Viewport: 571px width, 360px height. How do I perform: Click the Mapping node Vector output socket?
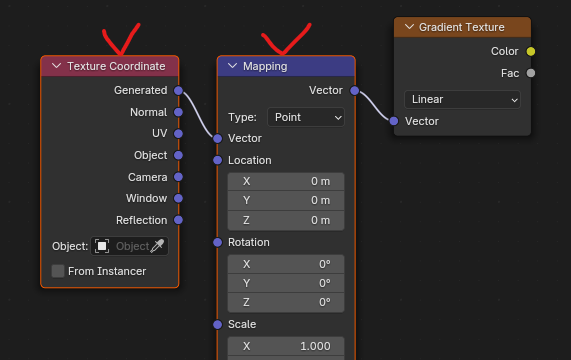354,90
